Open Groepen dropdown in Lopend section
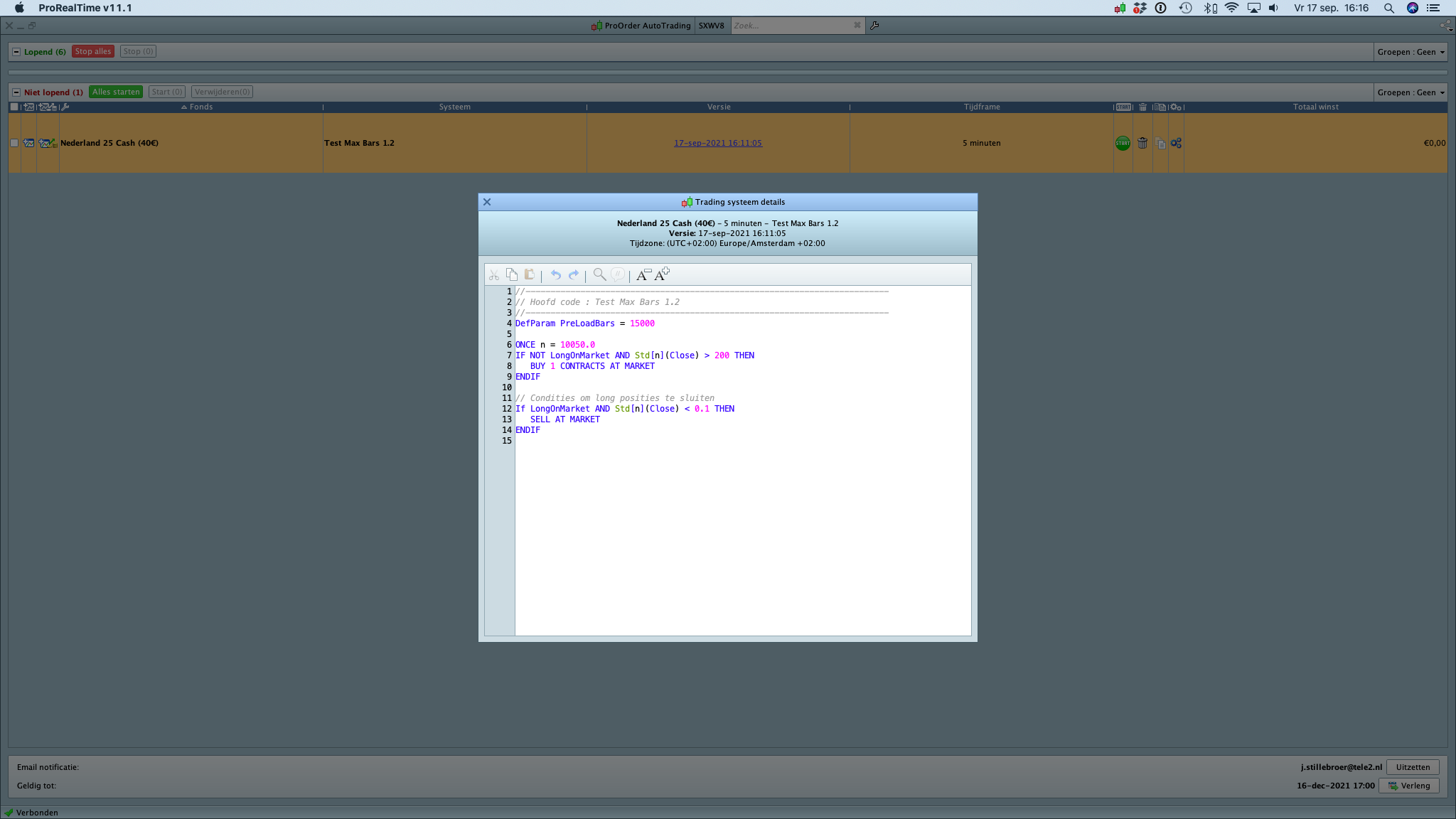 pyautogui.click(x=1410, y=52)
